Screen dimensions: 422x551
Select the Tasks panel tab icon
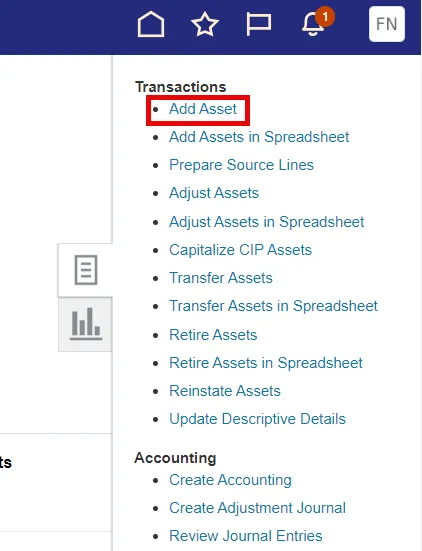pyautogui.click(x=86, y=270)
